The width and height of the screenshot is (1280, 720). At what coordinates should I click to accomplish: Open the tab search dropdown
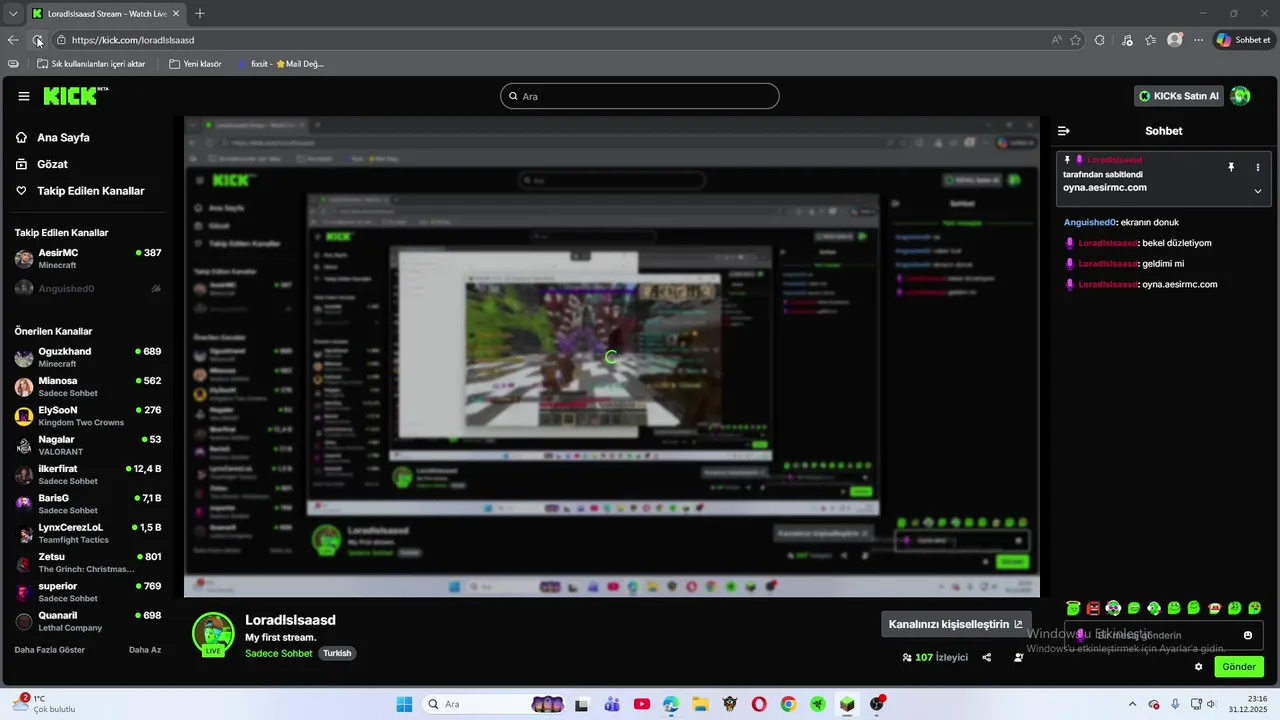click(12, 13)
